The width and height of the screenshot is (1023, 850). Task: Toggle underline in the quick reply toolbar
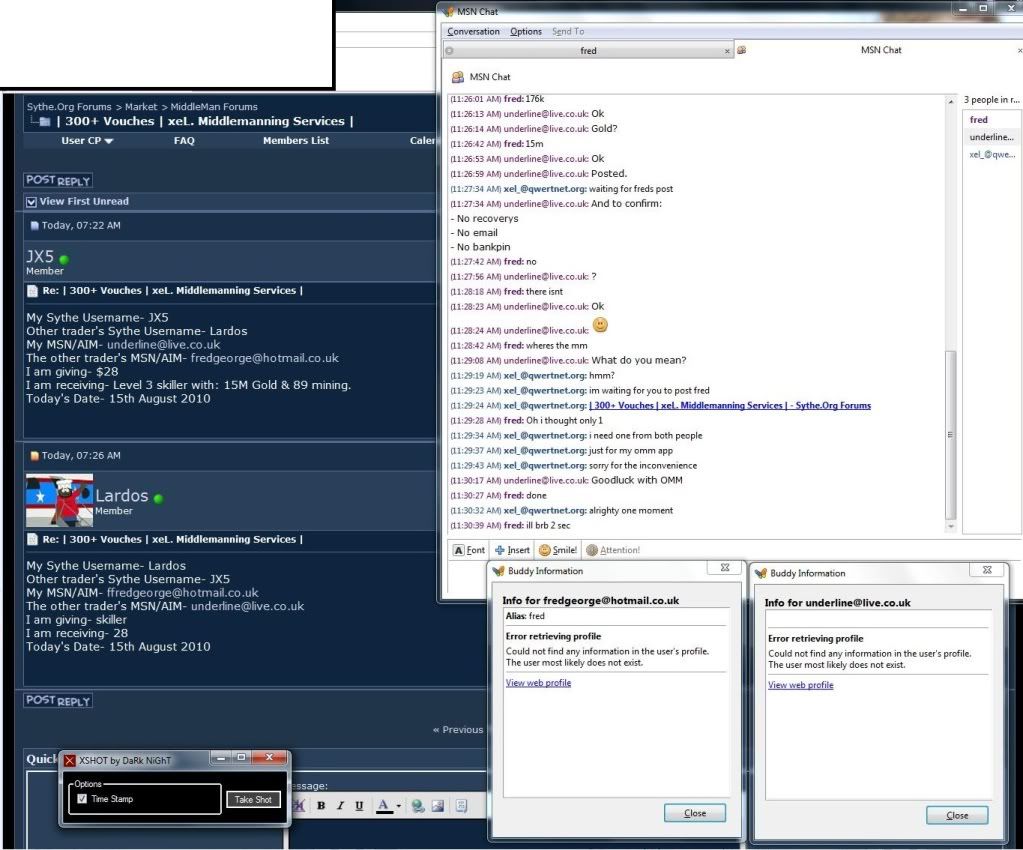(x=359, y=806)
